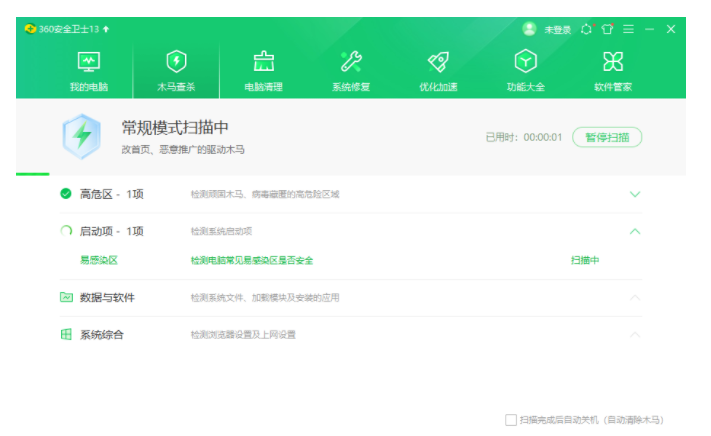Screen dimensions: 711x436
Task: Click 系统综合 heading
Action: (102, 335)
